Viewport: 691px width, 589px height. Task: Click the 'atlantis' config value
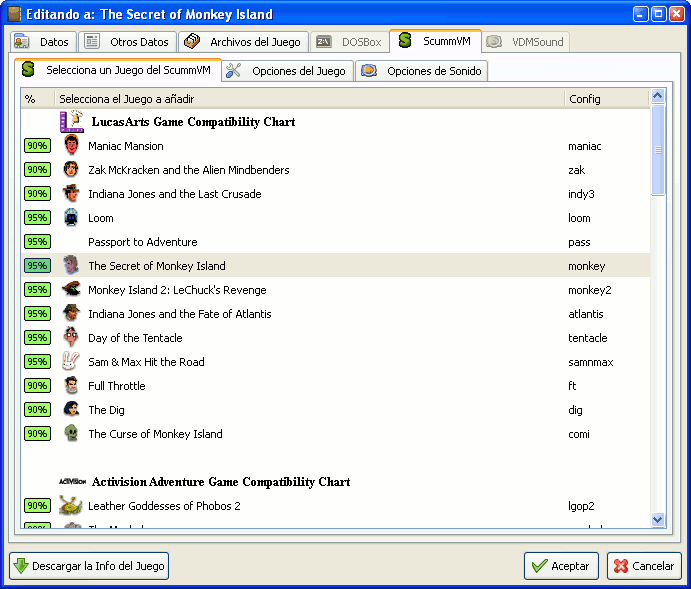[x=585, y=314]
